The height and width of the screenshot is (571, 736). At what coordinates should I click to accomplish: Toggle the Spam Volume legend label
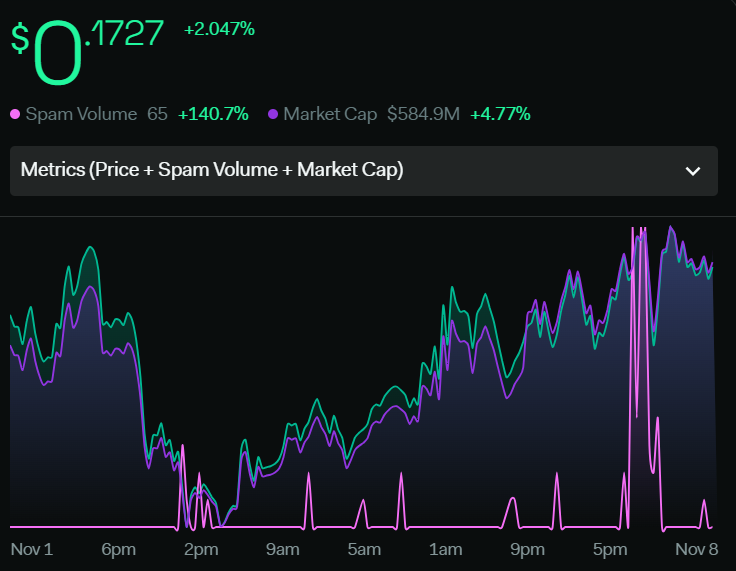coord(81,114)
